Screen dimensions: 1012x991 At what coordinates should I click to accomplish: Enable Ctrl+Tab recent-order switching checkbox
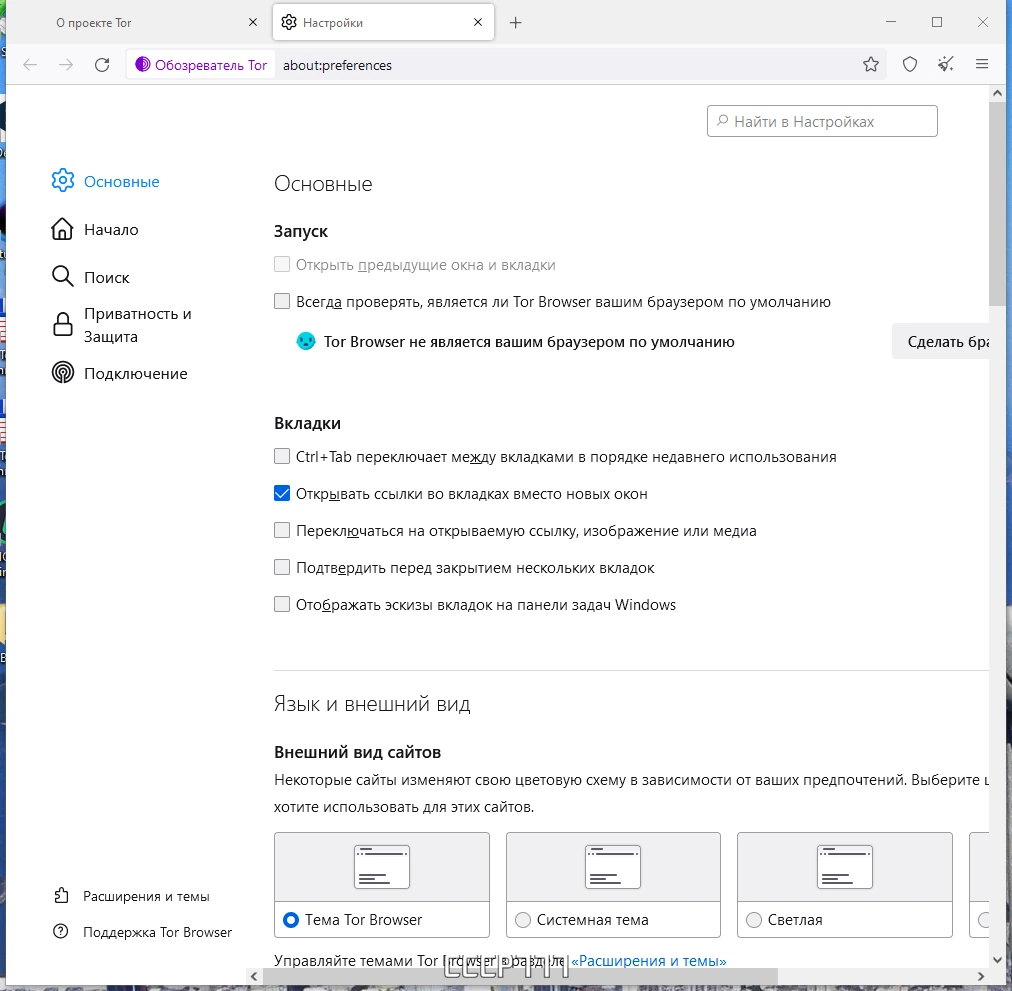point(282,456)
